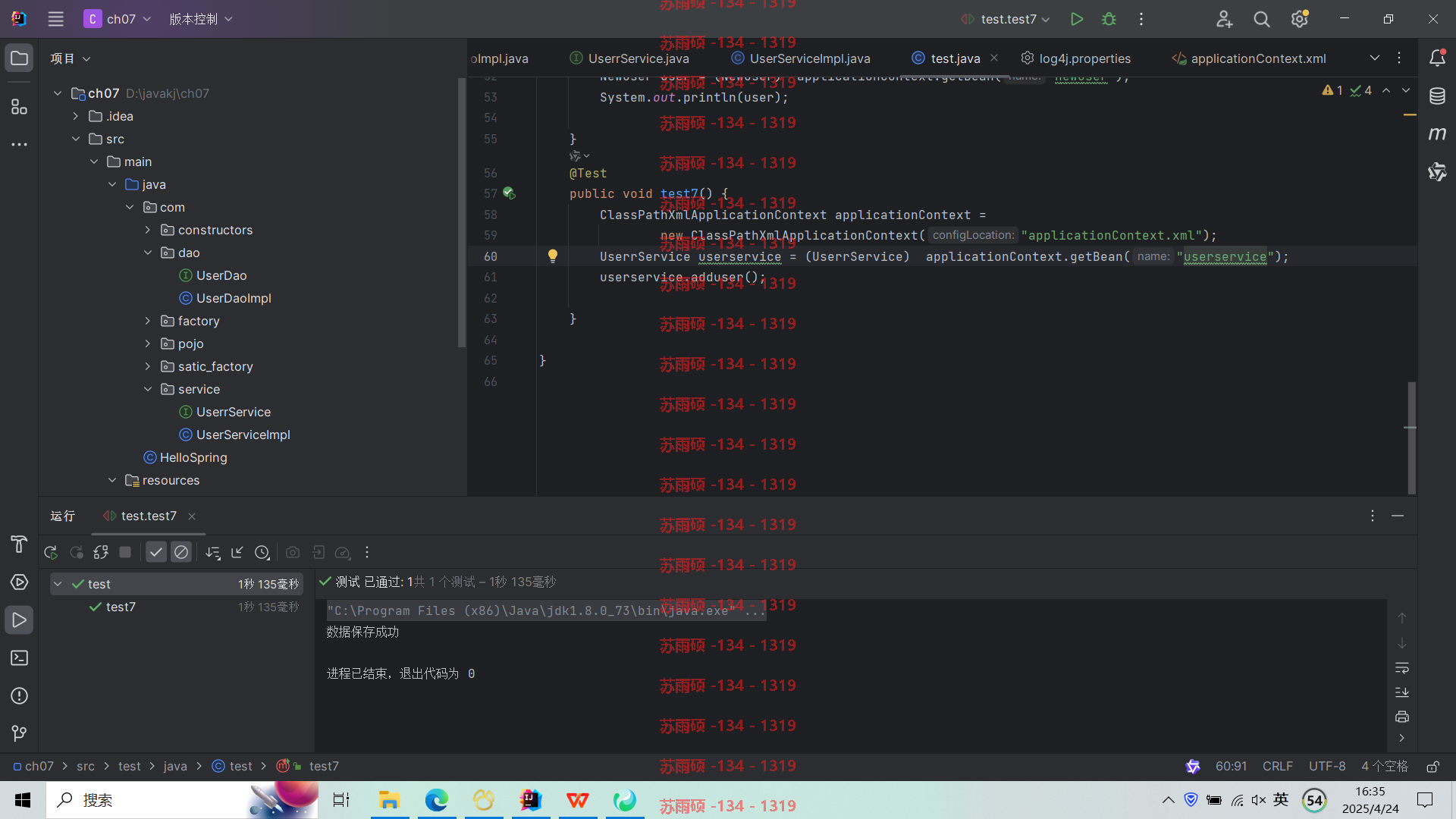
Task: Open the Build hammer tool window
Action: pyautogui.click(x=20, y=544)
